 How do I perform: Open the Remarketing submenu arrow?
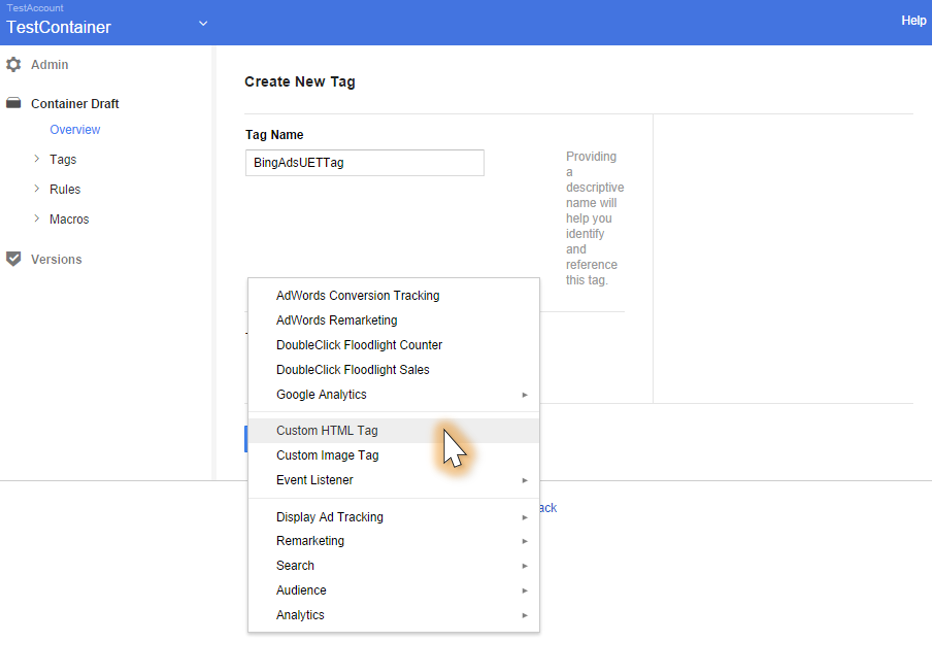pos(524,541)
